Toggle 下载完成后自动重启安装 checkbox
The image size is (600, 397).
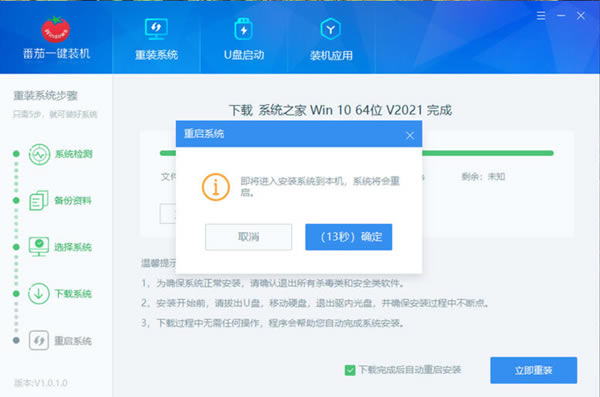(x=350, y=370)
